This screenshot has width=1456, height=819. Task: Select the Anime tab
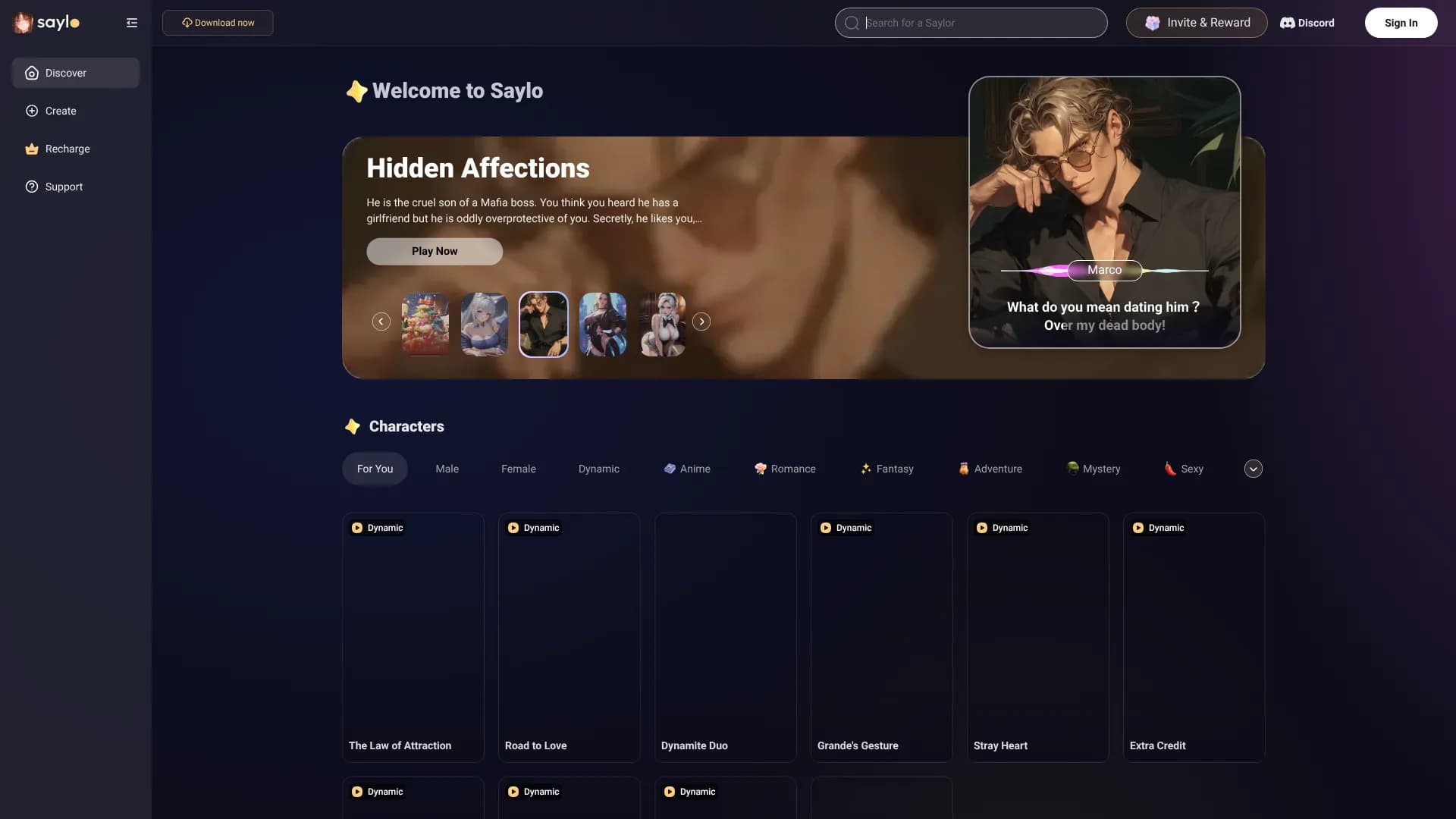687,469
